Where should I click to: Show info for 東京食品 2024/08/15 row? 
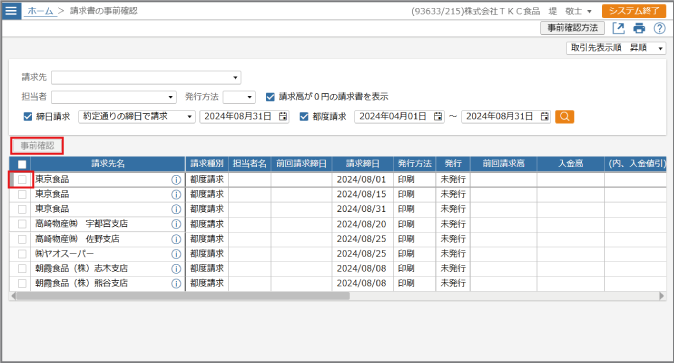click(x=176, y=194)
